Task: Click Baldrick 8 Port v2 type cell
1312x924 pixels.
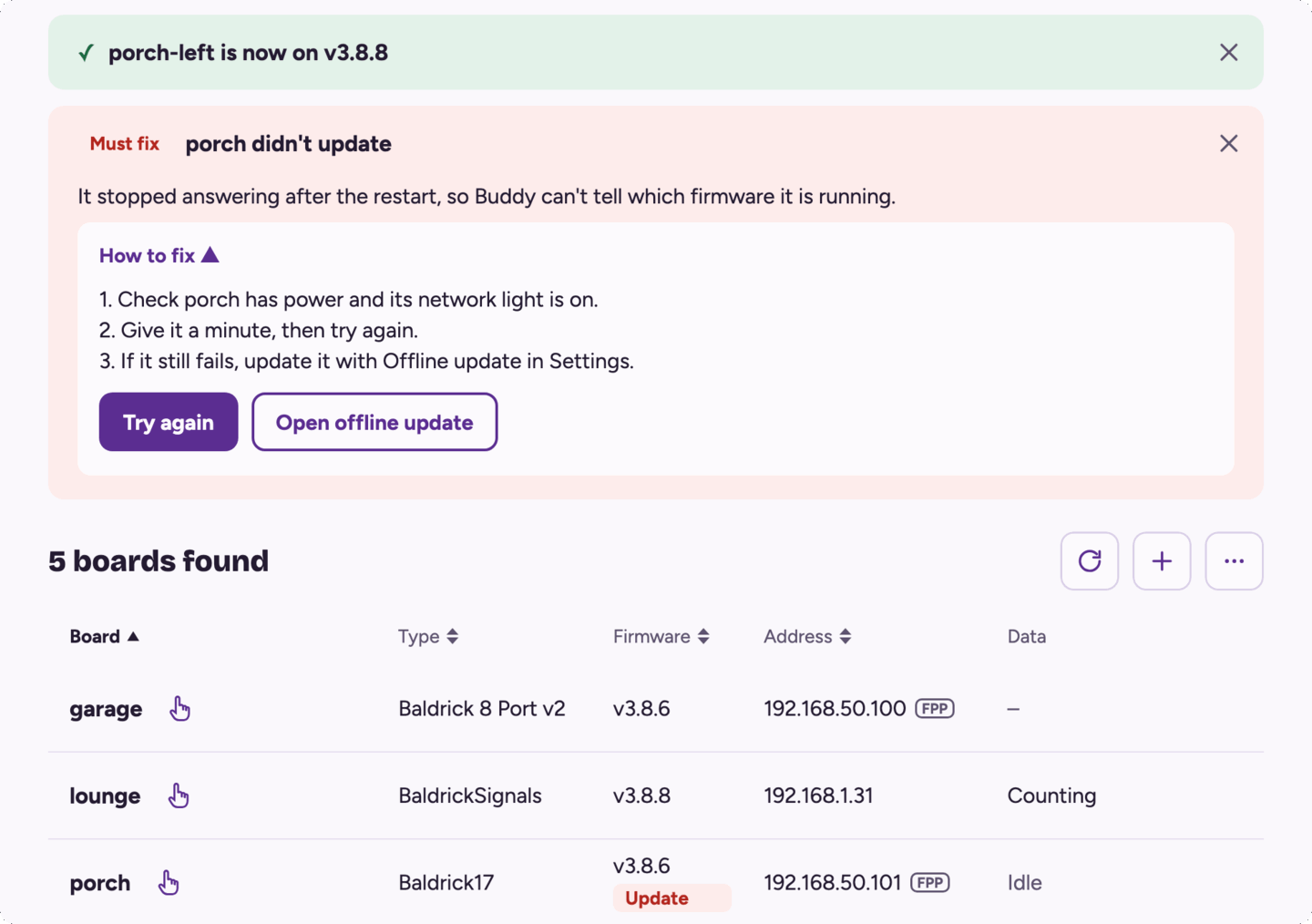Action: pos(482,709)
